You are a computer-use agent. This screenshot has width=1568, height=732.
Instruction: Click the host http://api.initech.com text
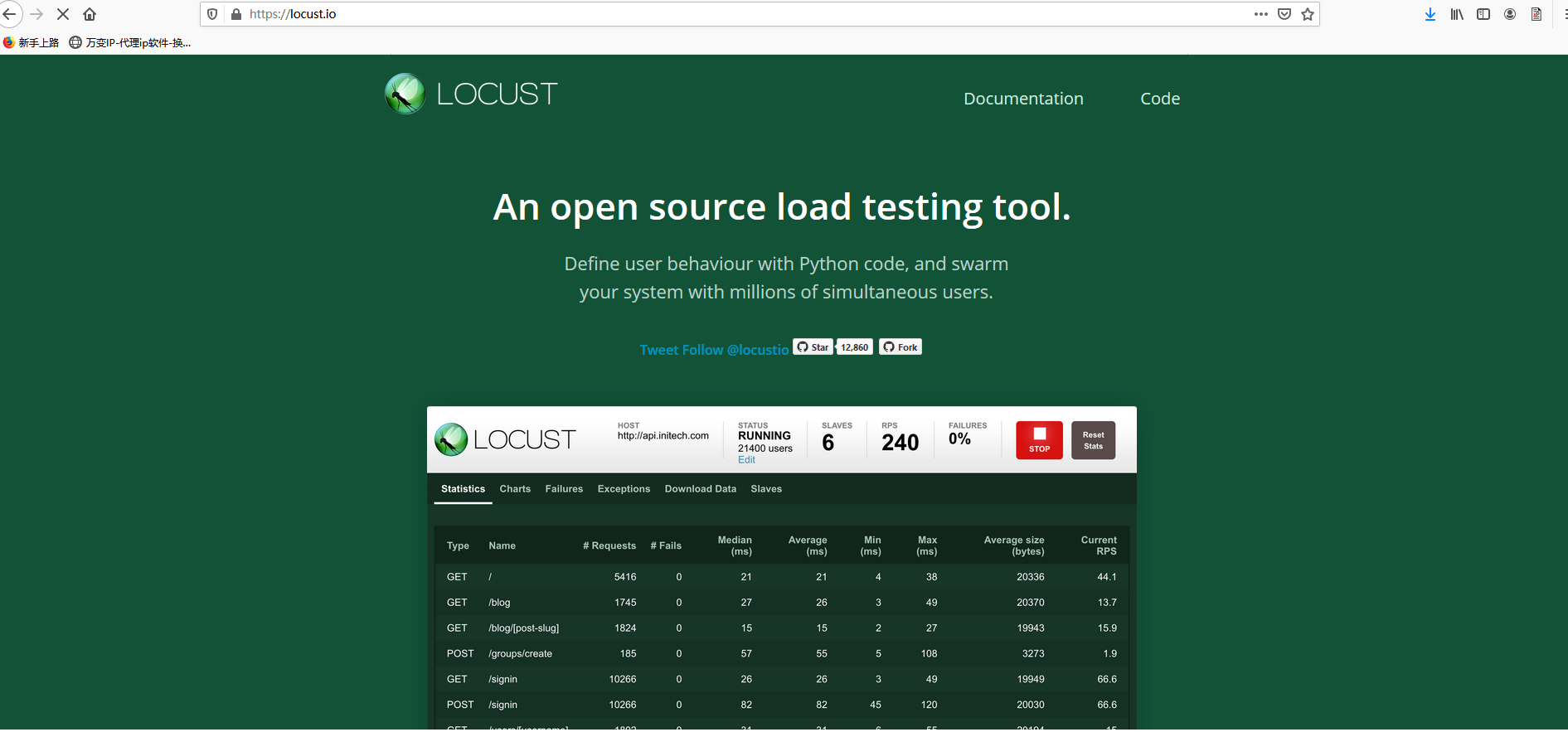(x=663, y=436)
